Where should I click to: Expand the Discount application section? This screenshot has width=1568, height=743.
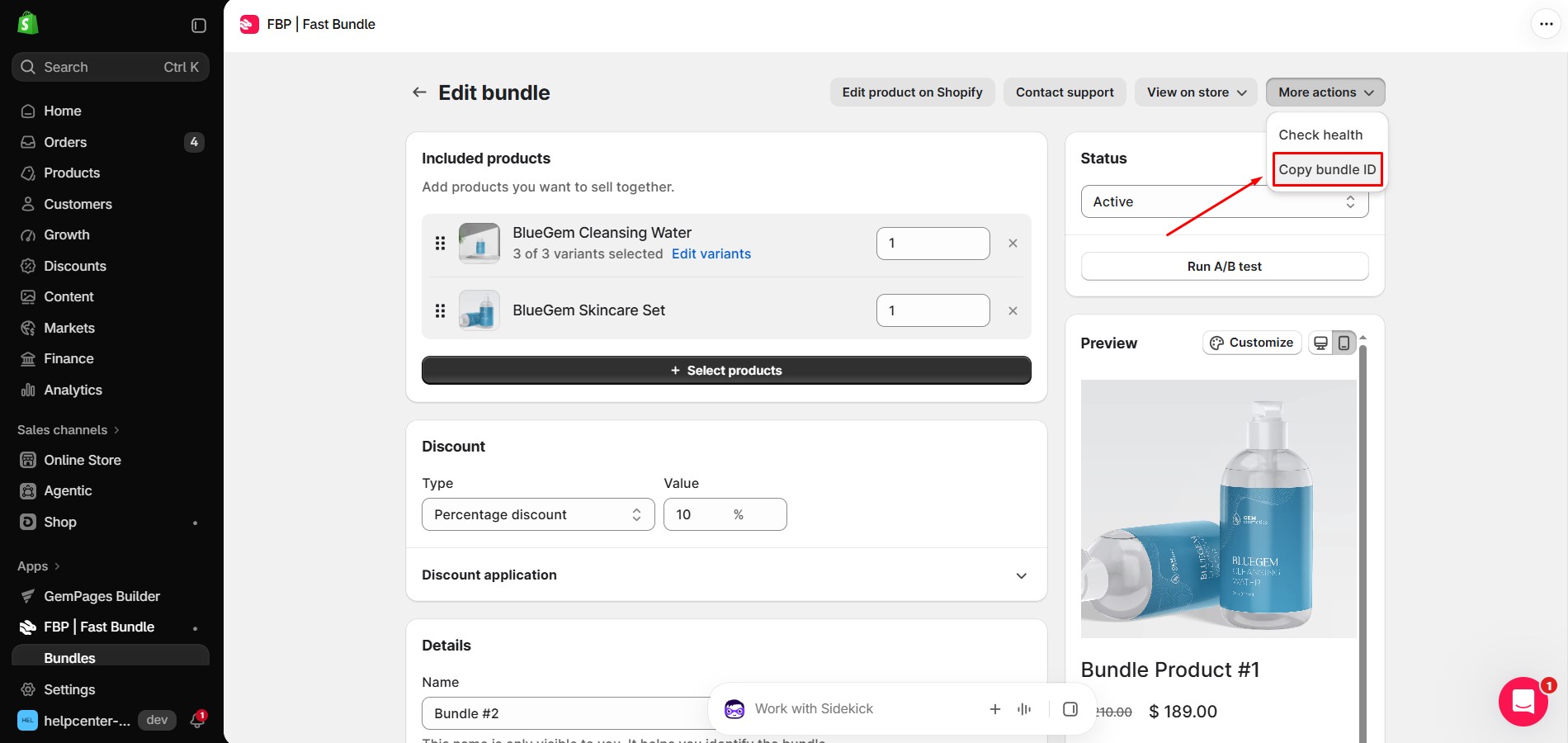tap(726, 575)
